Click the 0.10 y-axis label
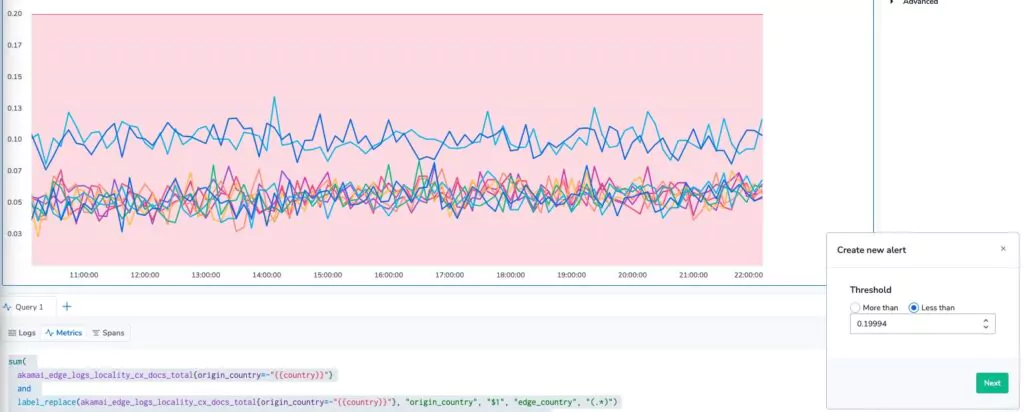 [x=14, y=139]
